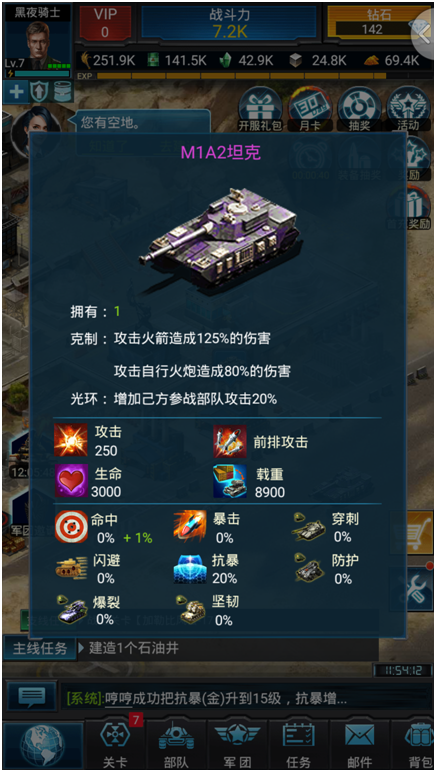Tap the 钻石 diamond balance box
436x772 pixels.
373,23
